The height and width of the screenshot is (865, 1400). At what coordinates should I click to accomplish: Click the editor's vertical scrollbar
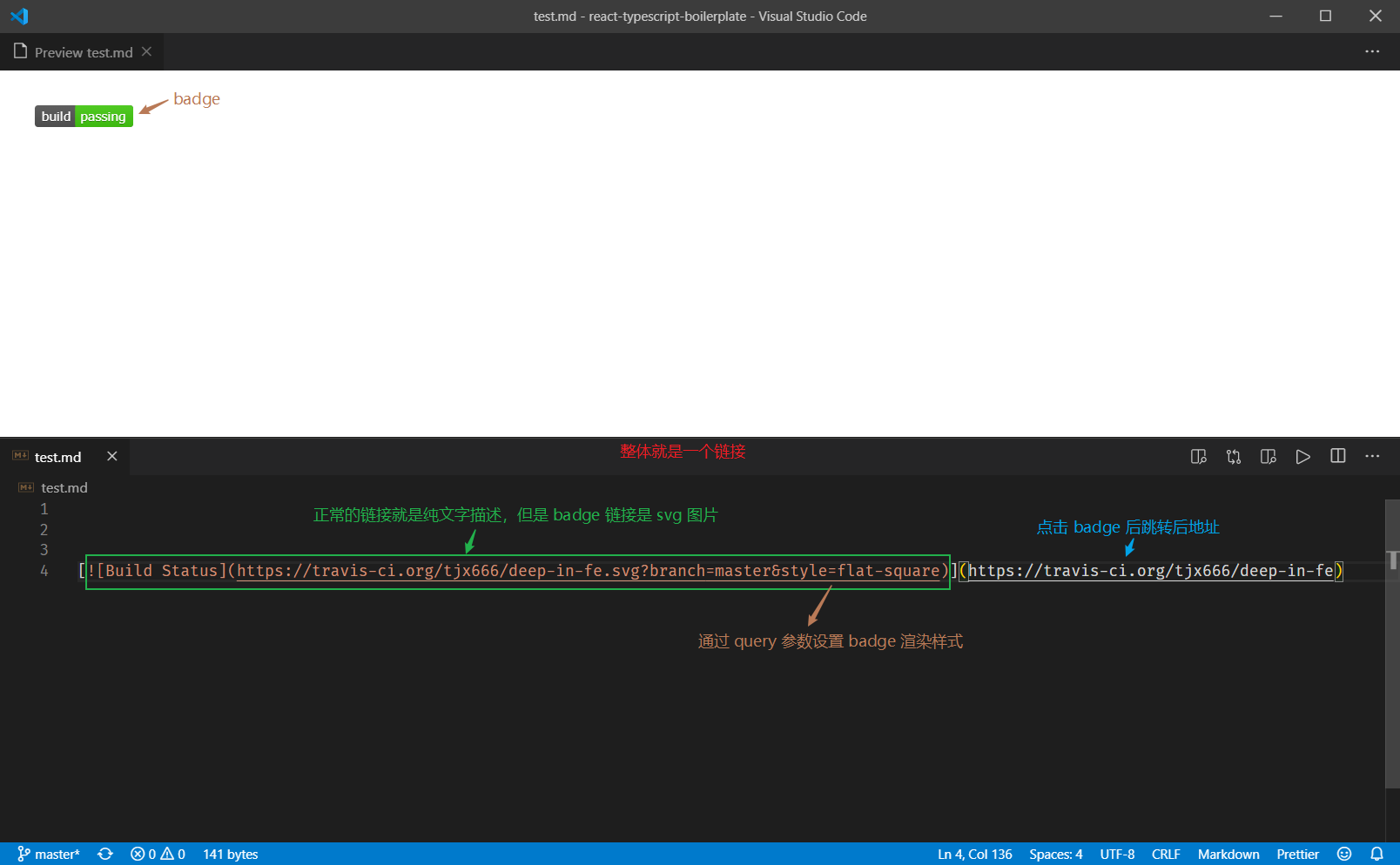point(1393,644)
